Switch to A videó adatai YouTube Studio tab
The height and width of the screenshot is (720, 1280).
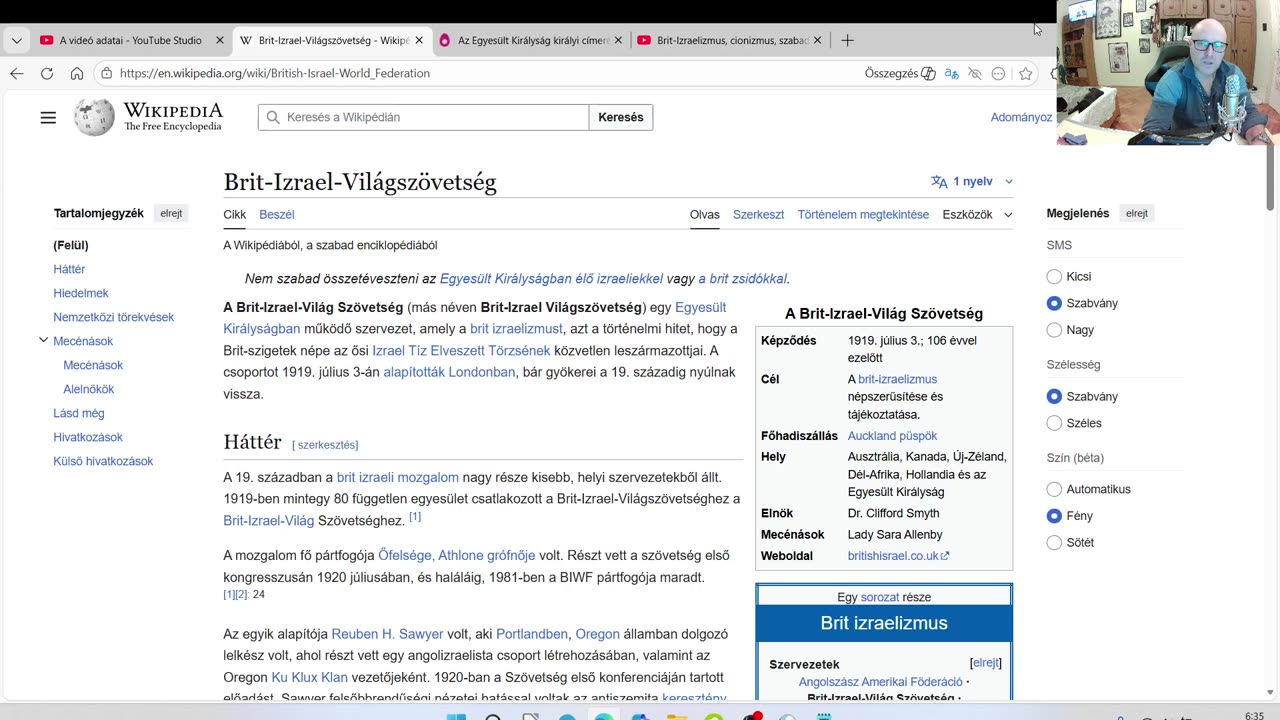point(130,40)
